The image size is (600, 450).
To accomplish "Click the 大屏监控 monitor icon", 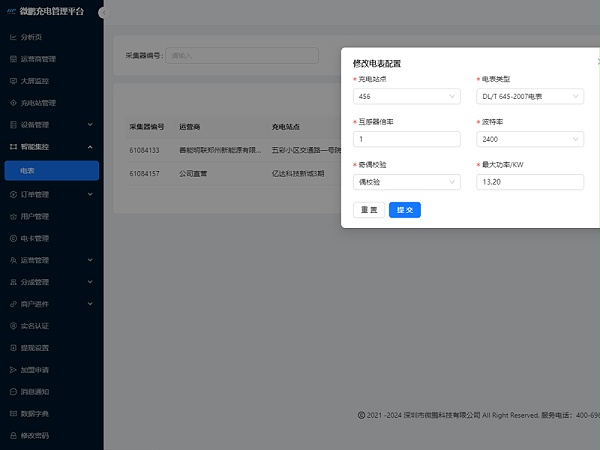I will [x=13, y=81].
